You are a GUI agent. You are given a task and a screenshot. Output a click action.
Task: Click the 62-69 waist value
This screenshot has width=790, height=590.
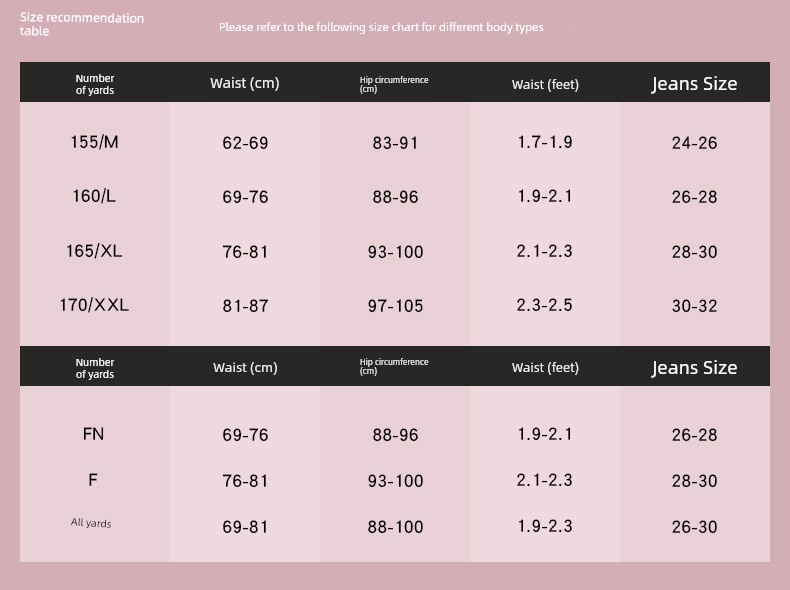pyautogui.click(x=245, y=143)
